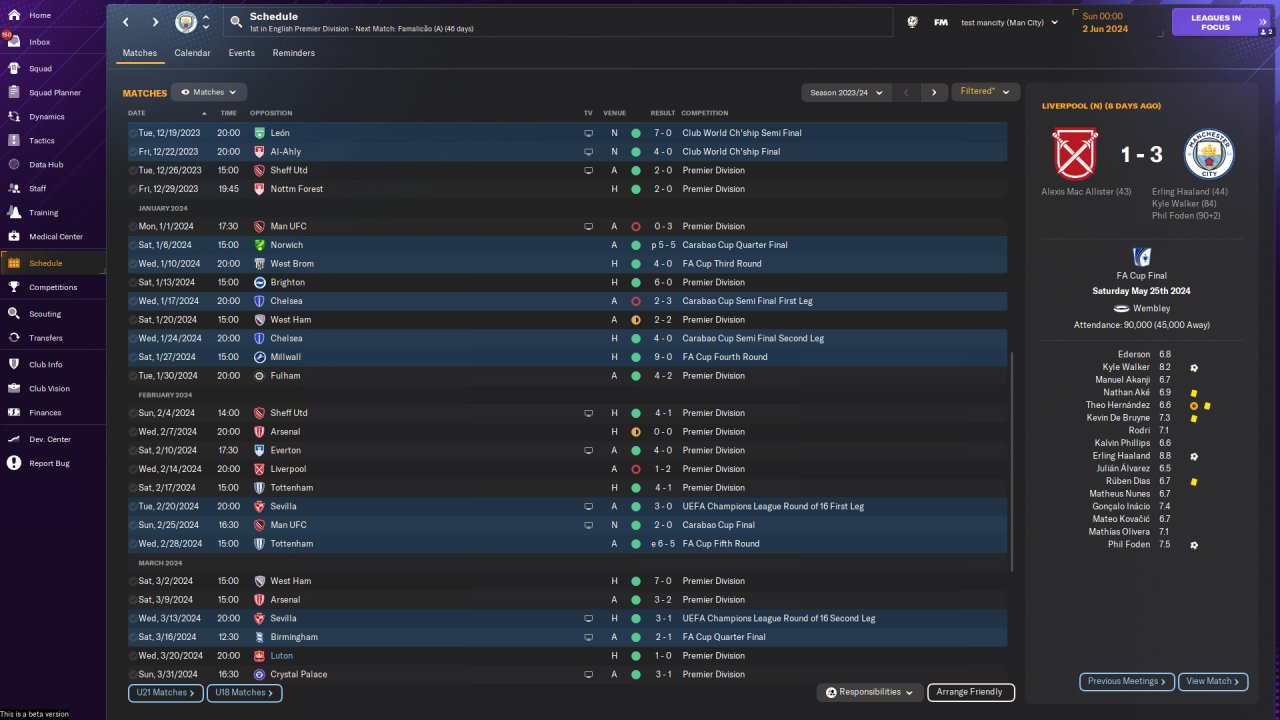Open U18 Matches
The image size is (1280, 720).
pyautogui.click(x=244, y=692)
